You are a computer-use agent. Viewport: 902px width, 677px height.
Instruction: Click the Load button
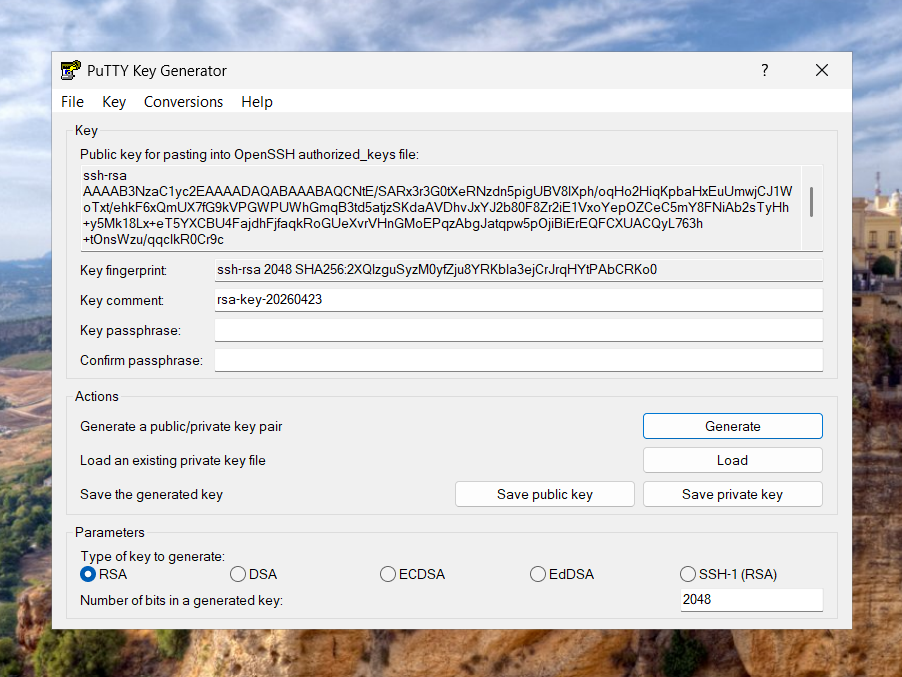[x=733, y=460]
